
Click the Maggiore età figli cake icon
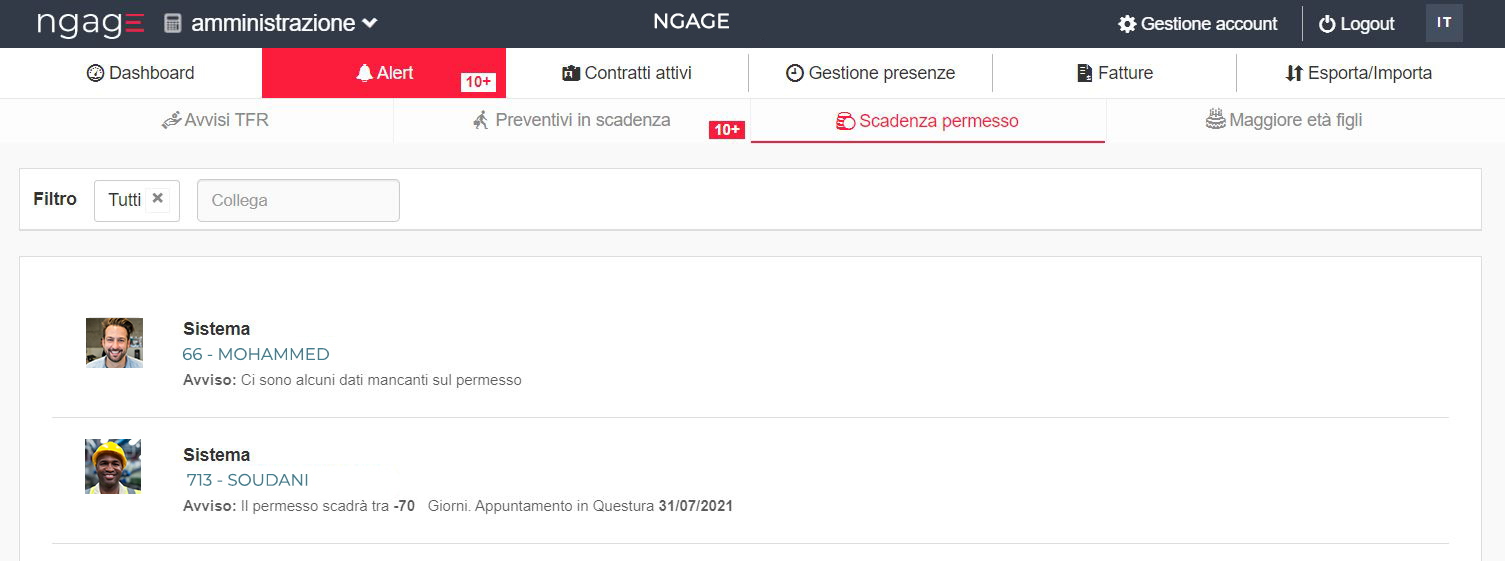point(1215,120)
